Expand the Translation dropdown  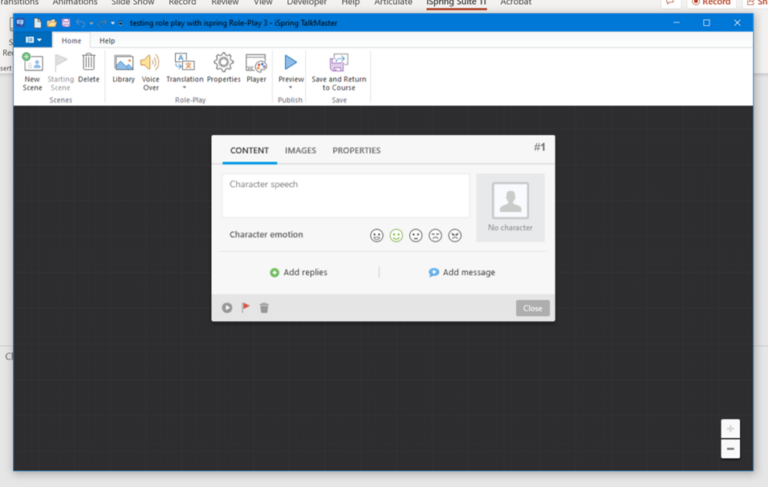tap(184, 87)
